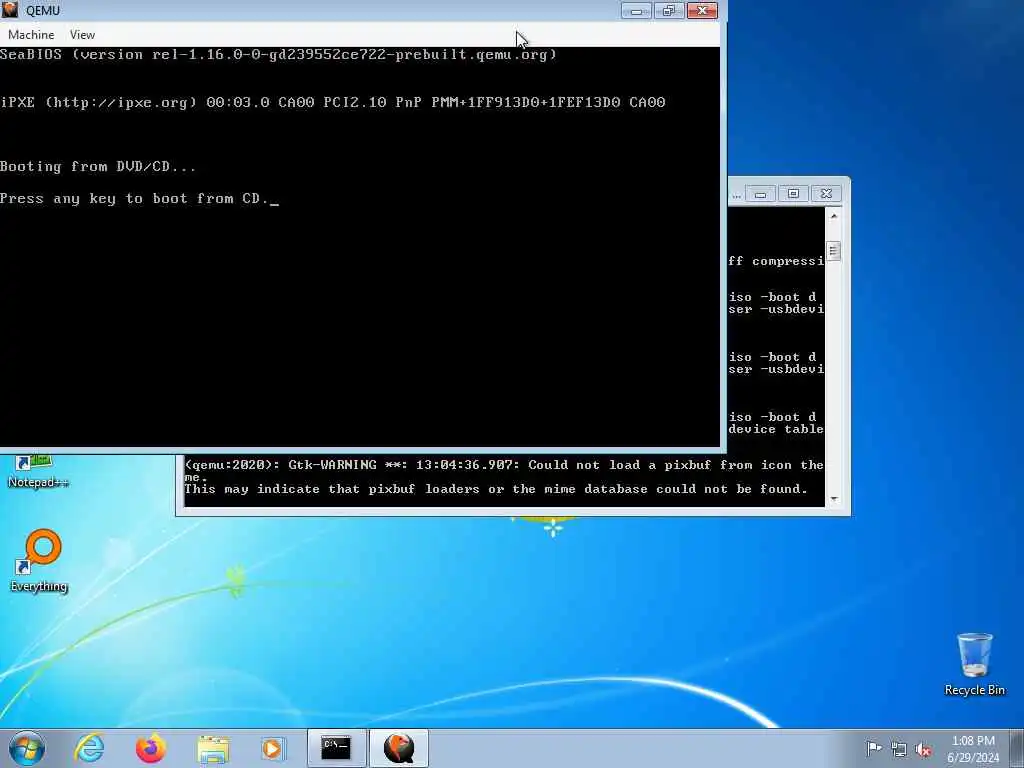Click the iPXE line in QEMU
Screen dimensions: 1024x768
coord(333,103)
